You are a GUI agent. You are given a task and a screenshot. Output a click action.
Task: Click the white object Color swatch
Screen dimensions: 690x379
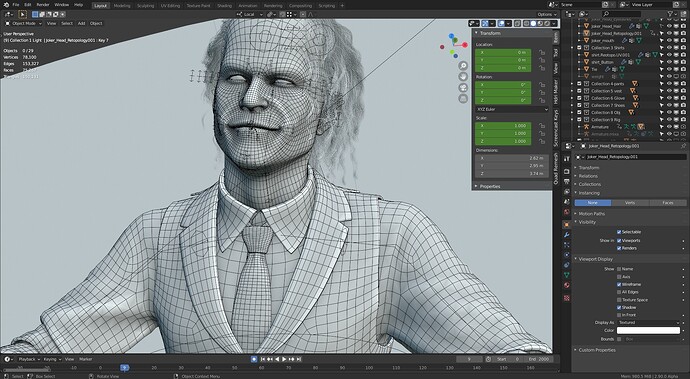648,331
